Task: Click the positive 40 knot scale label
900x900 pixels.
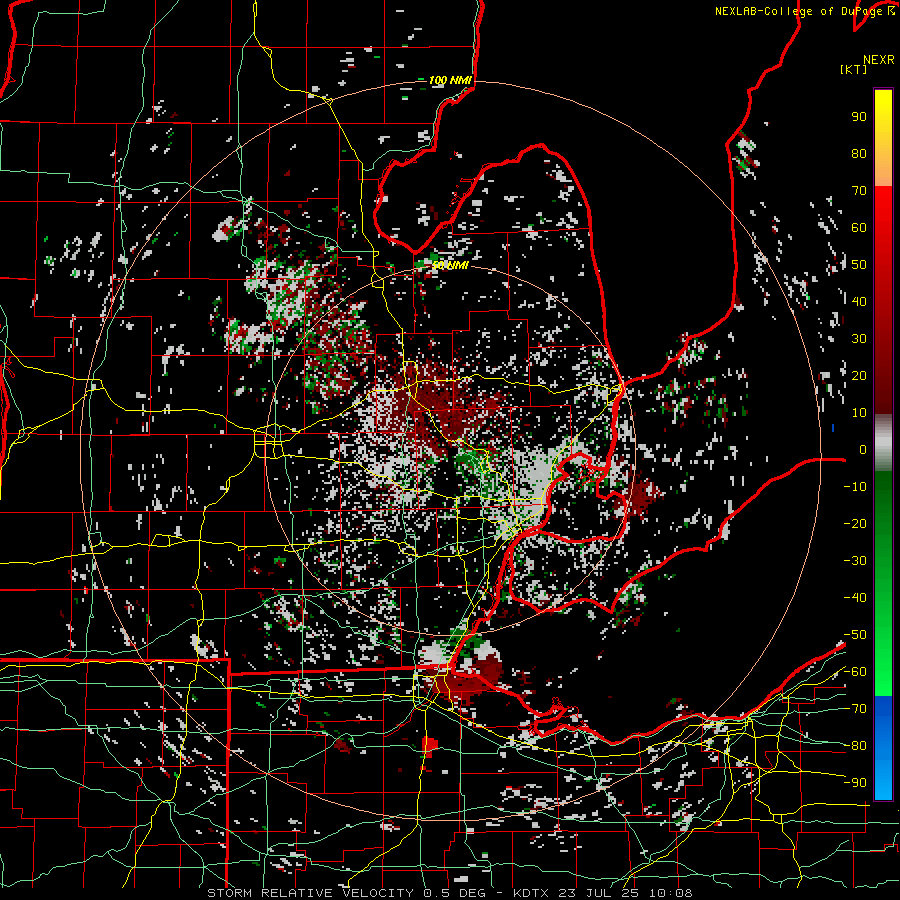Action: (x=859, y=301)
